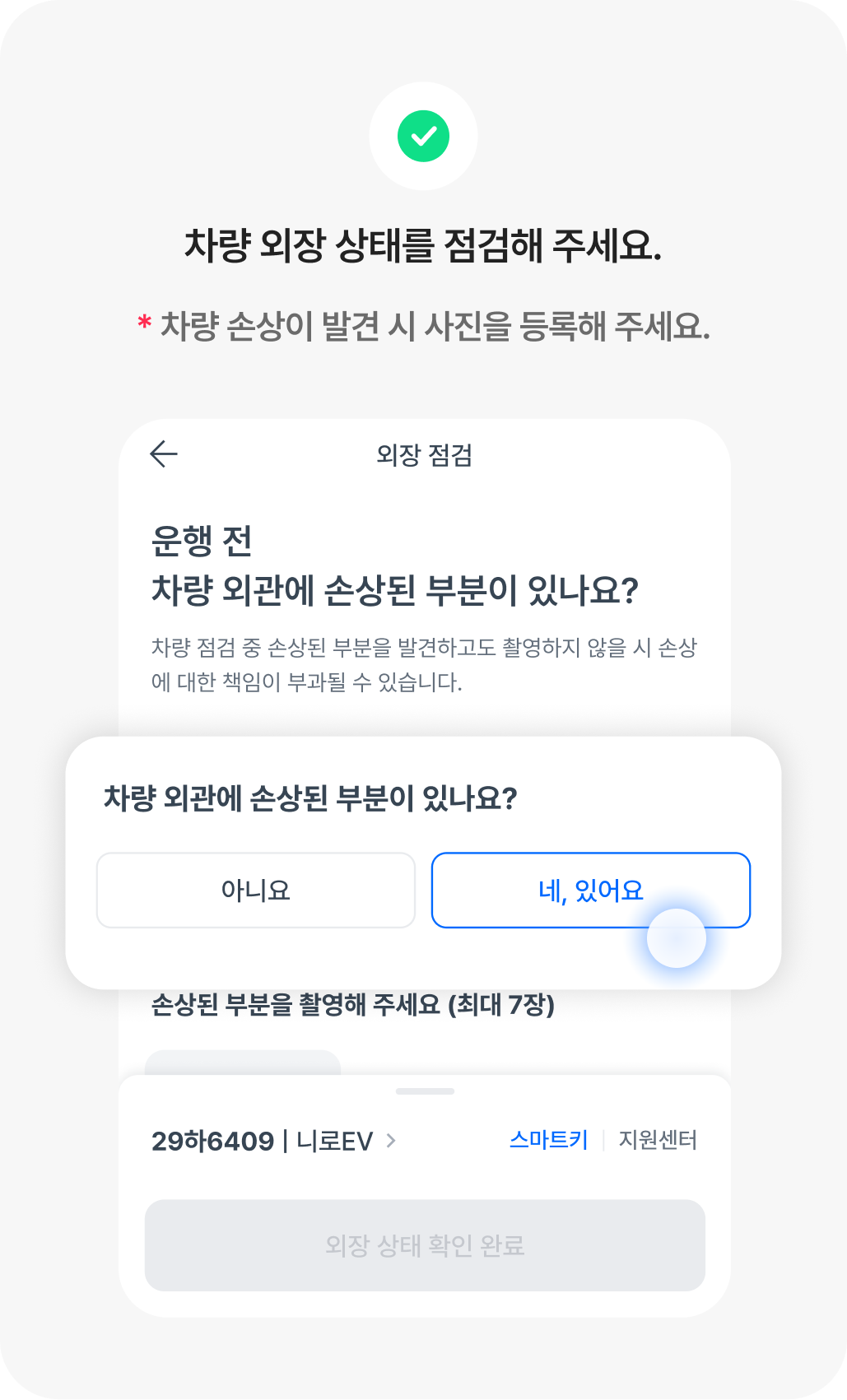This screenshot has width=847, height=1400.
Task: Tap the 니로EV model name
Action: click(x=334, y=1142)
